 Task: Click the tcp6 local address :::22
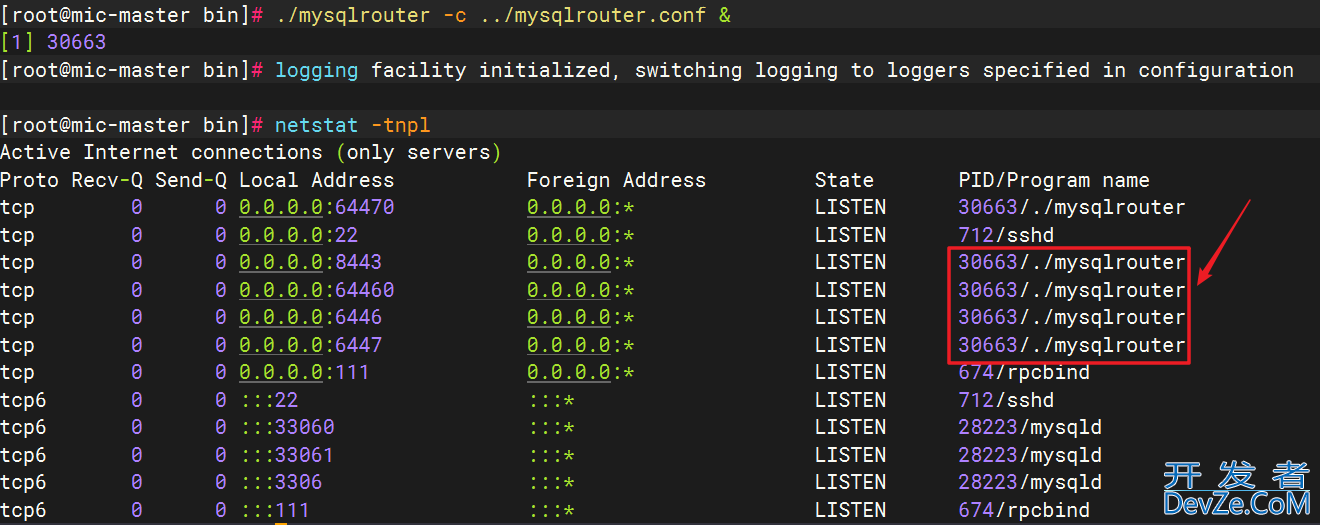pos(268,400)
